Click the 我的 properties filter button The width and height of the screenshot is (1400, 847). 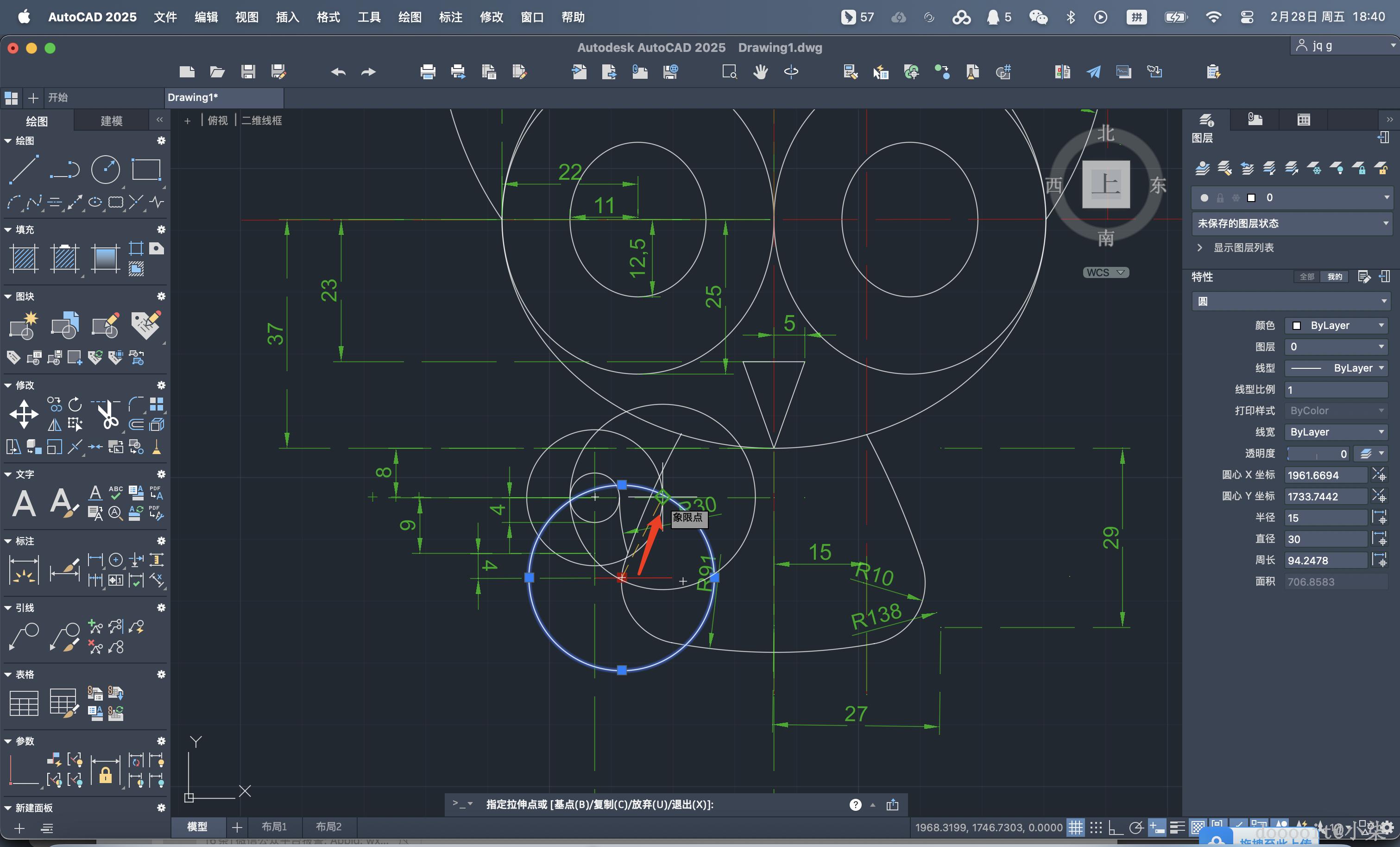[x=1335, y=277]
